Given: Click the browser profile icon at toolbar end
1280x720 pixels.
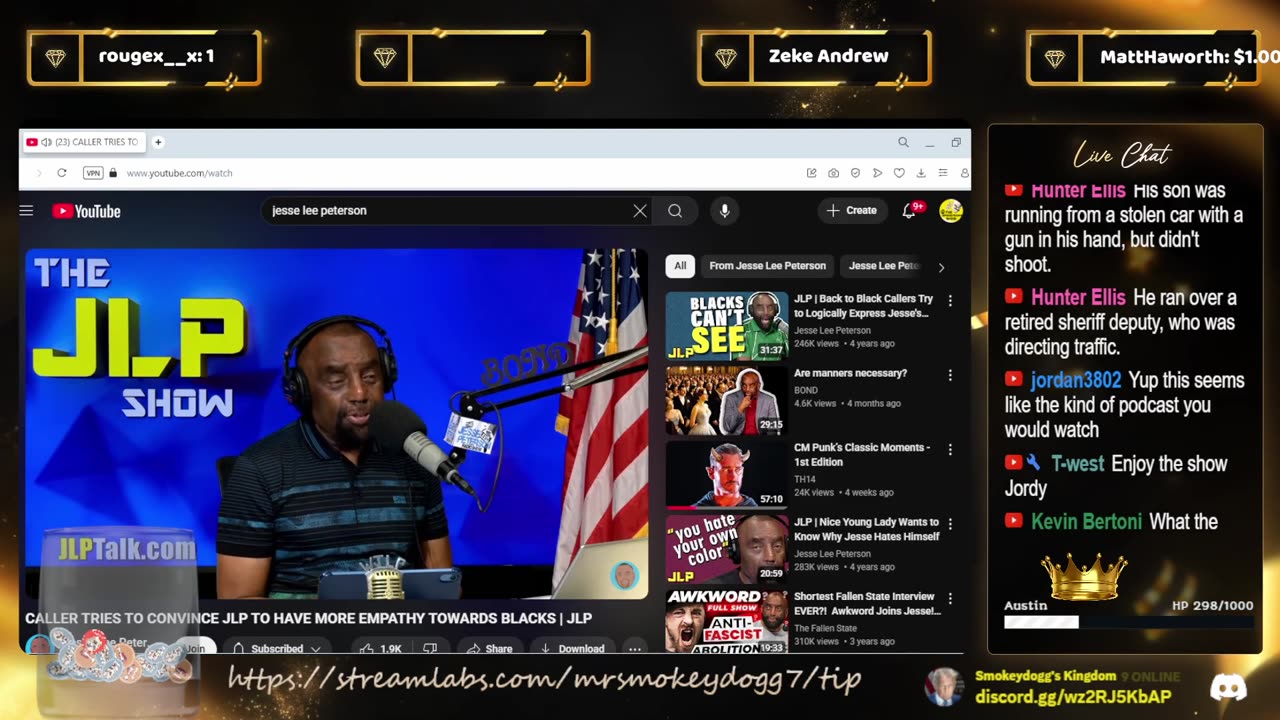Looking at the screenshot, I should (964, 173).
